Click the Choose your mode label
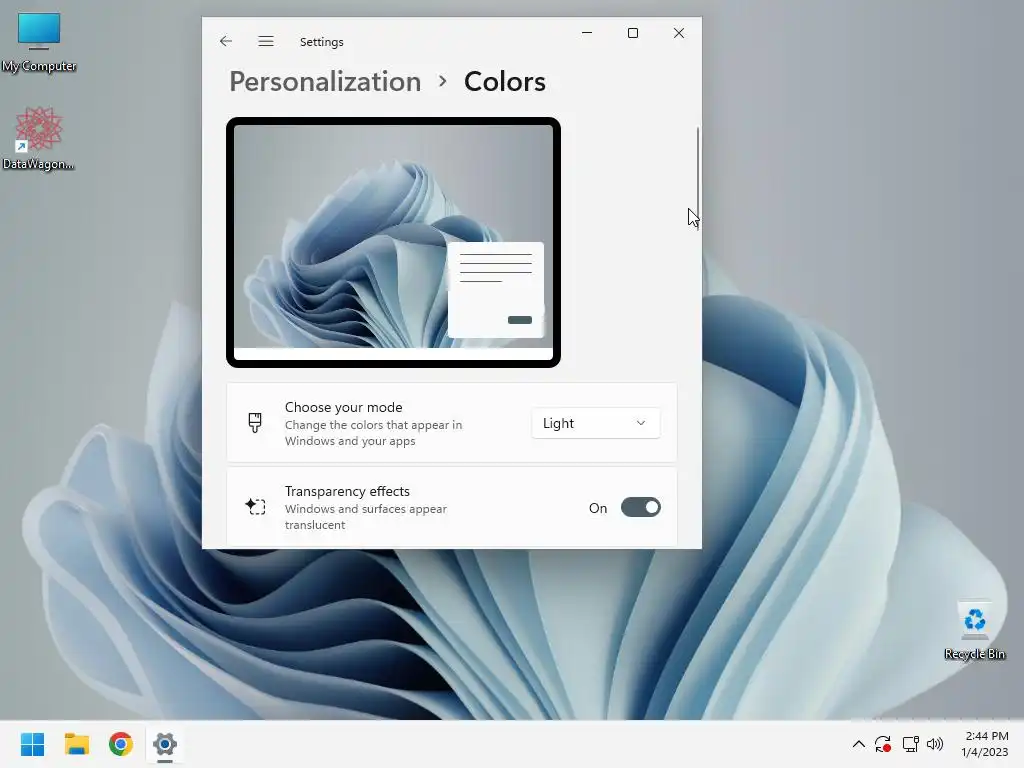The image size is (1024, 768). tap(344, 407)
